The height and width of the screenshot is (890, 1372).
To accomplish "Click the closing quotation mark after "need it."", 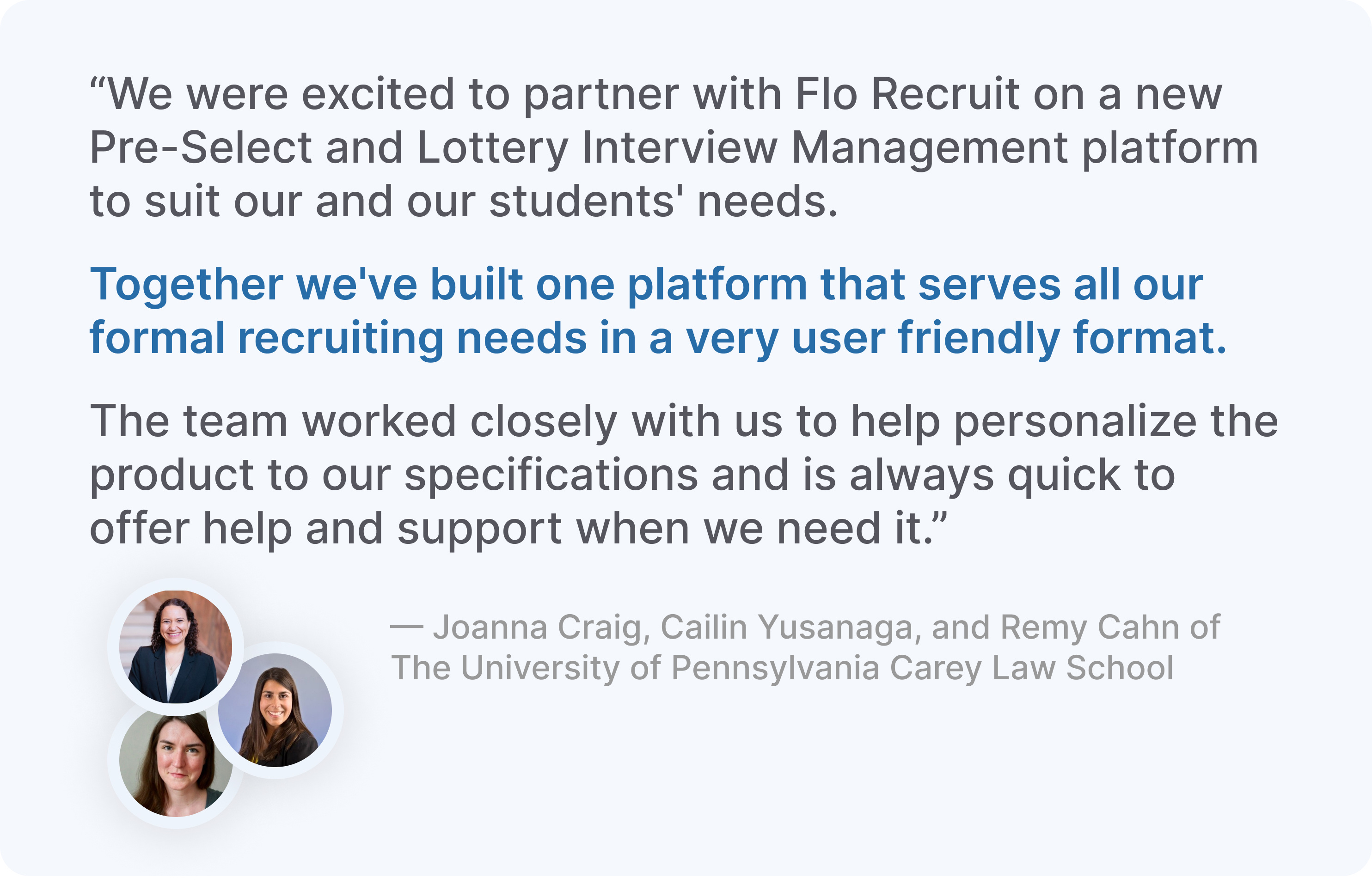I will pos(940,519).
